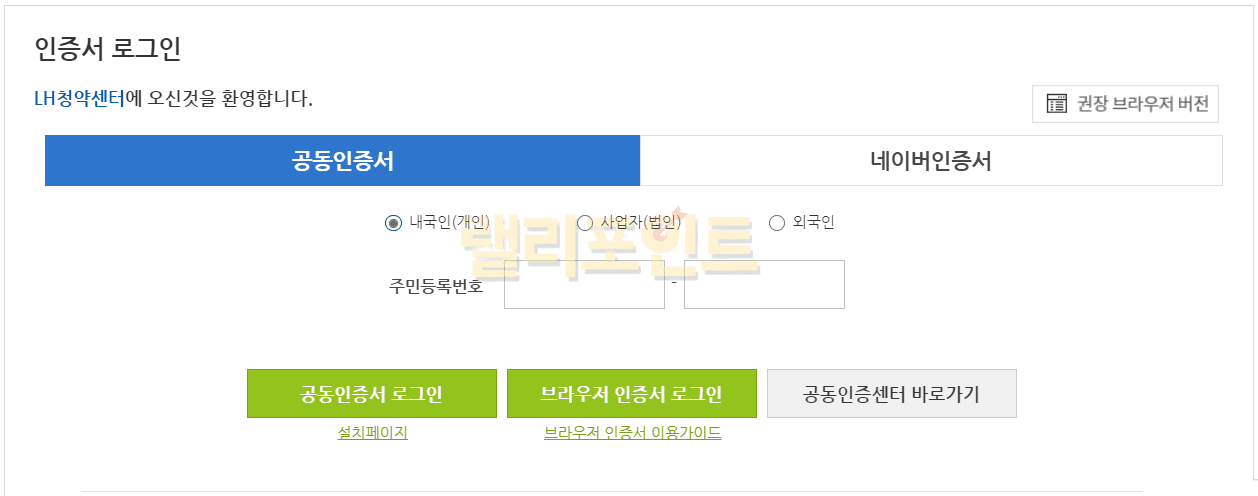
Task: Focus the first 주민등록번호 input box
Action: click(x=584, y=284)
